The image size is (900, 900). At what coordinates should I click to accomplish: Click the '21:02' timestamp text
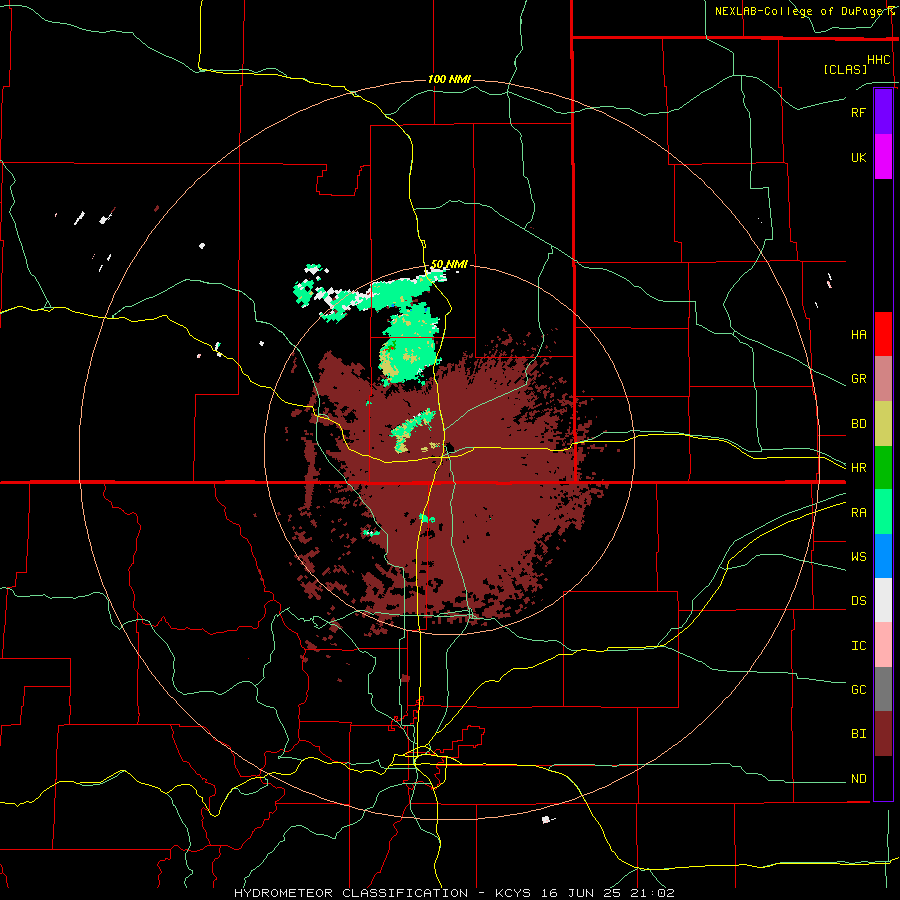(x=651, y=893)
